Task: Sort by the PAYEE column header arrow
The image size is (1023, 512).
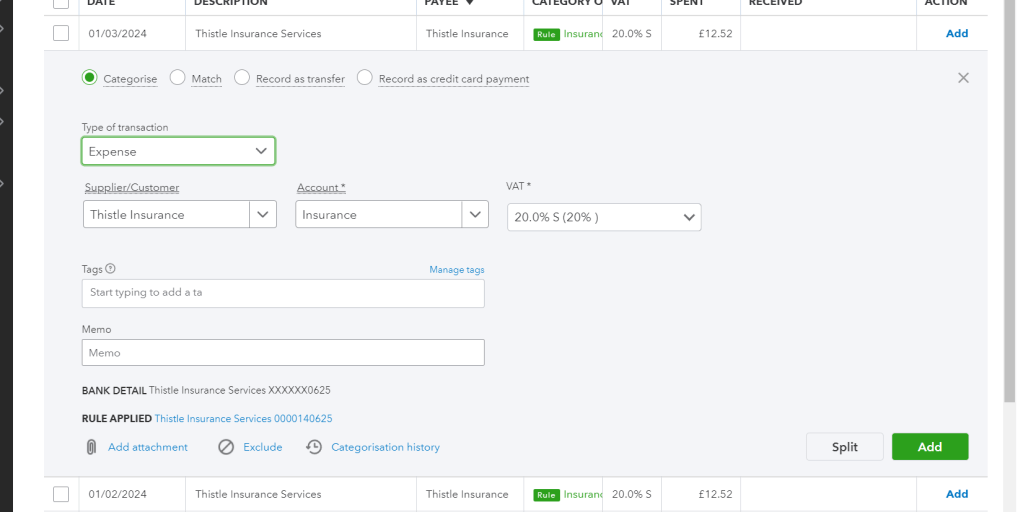Action: (x=469, y=3)
